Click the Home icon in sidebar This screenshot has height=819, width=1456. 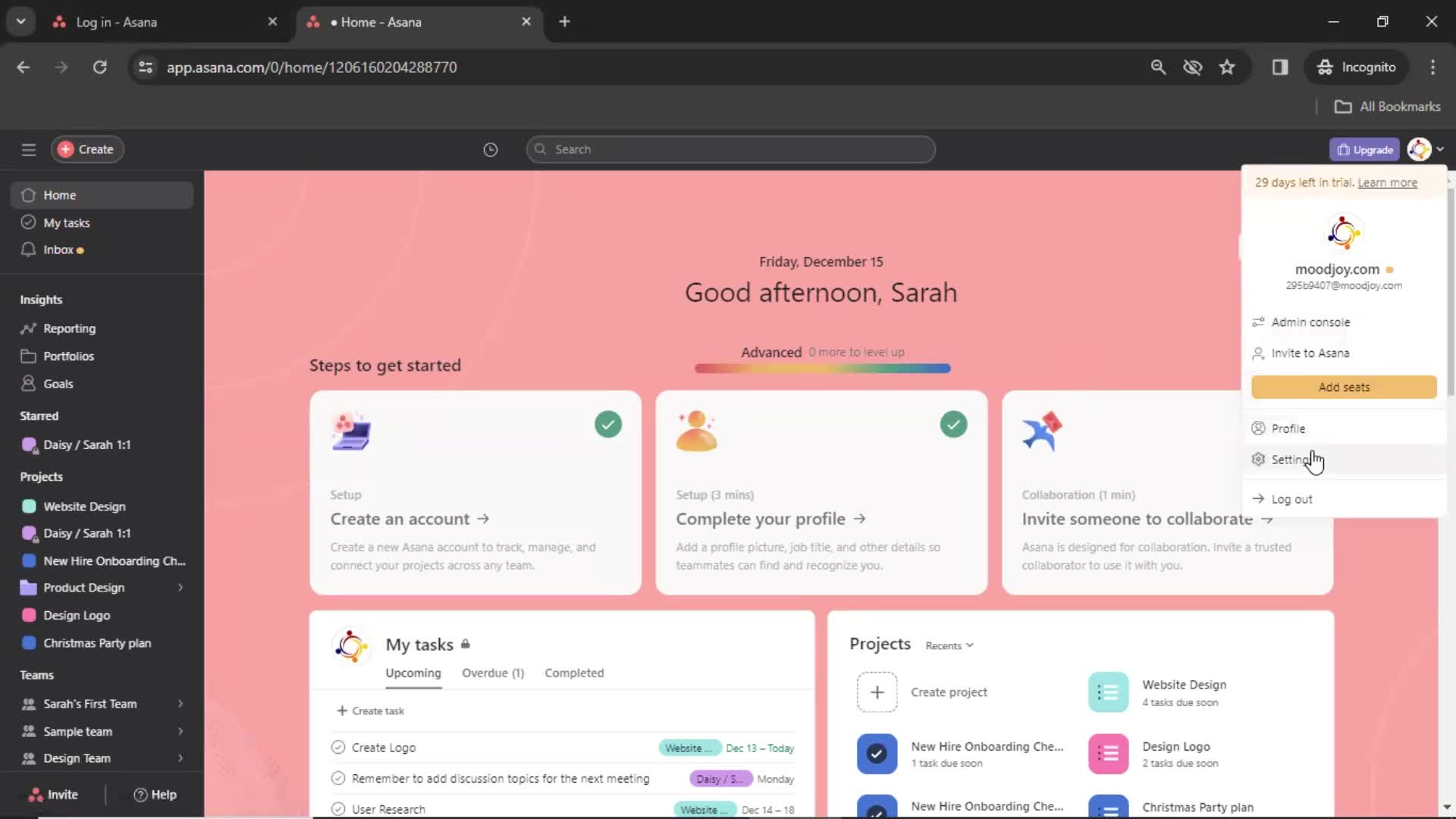29,195
